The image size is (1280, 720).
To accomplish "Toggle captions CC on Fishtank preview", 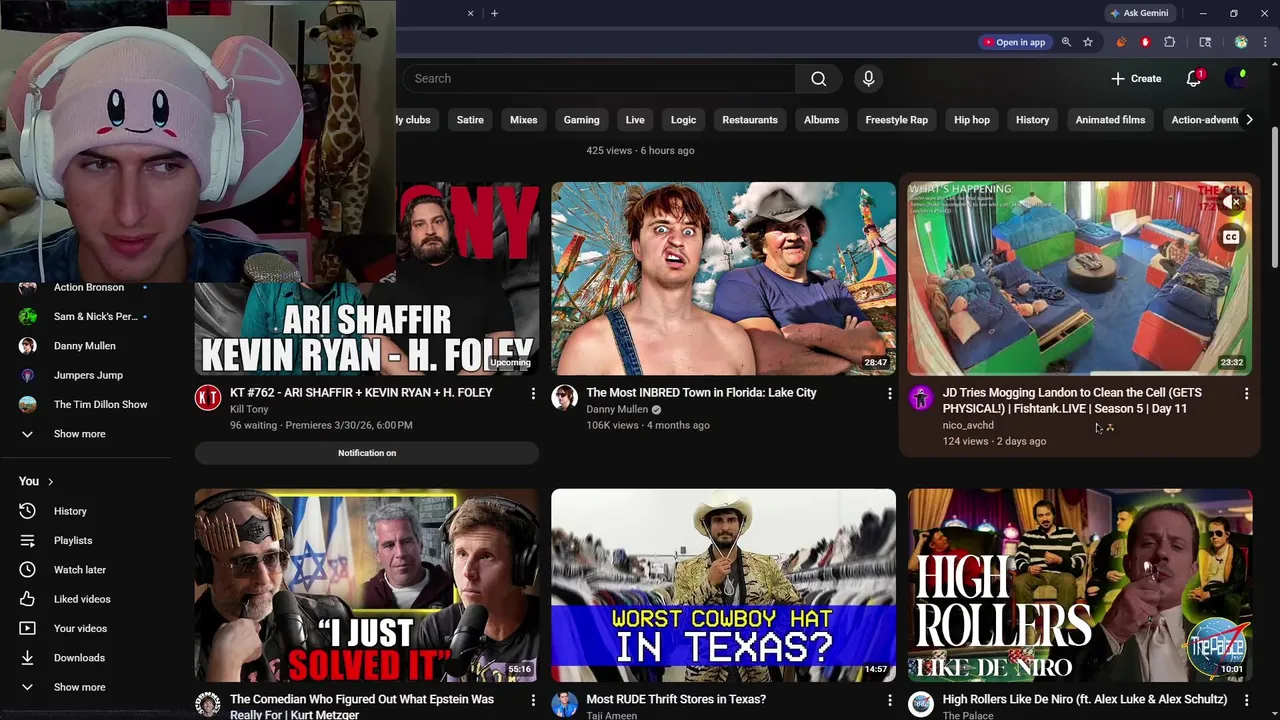I will pyautogui.click(x=1231, y=237).
